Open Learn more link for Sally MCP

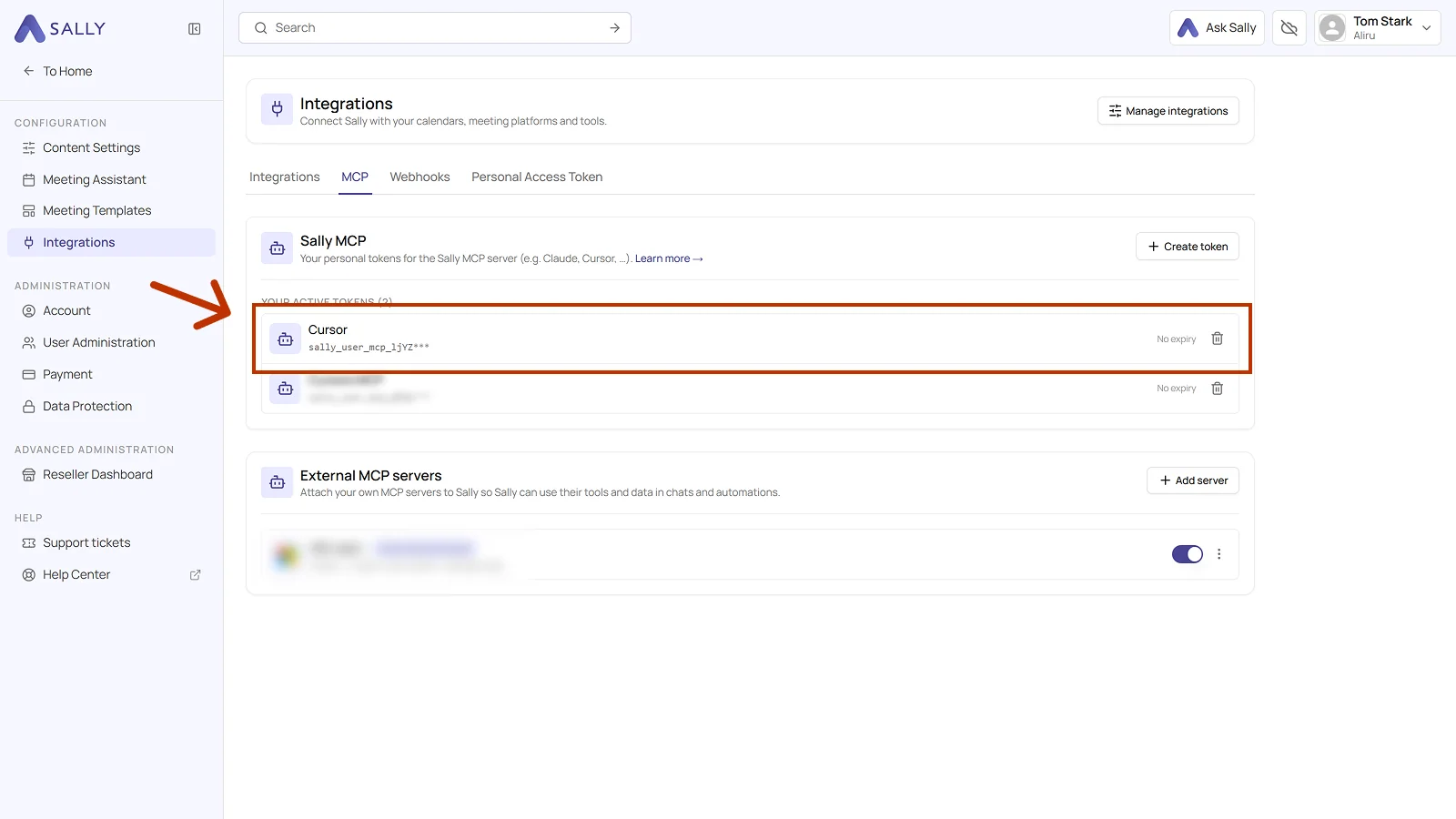click(x=669, y=258)
